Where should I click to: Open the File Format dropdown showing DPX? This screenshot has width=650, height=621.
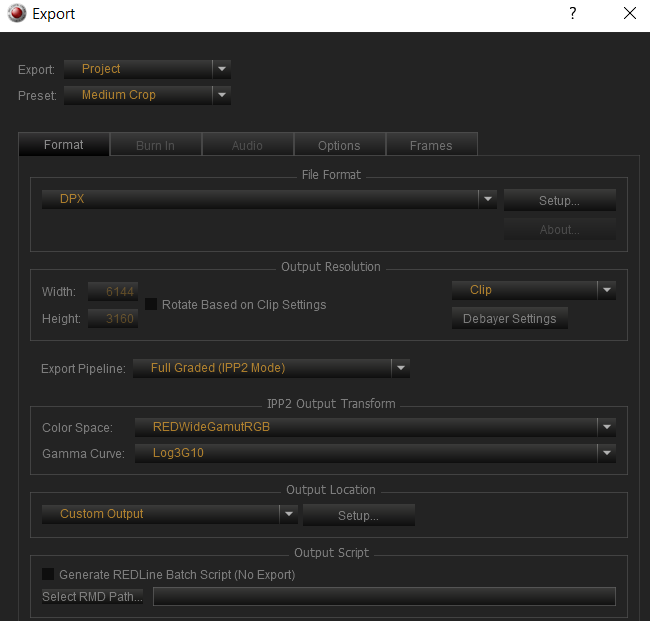click(x=269, y=199)
